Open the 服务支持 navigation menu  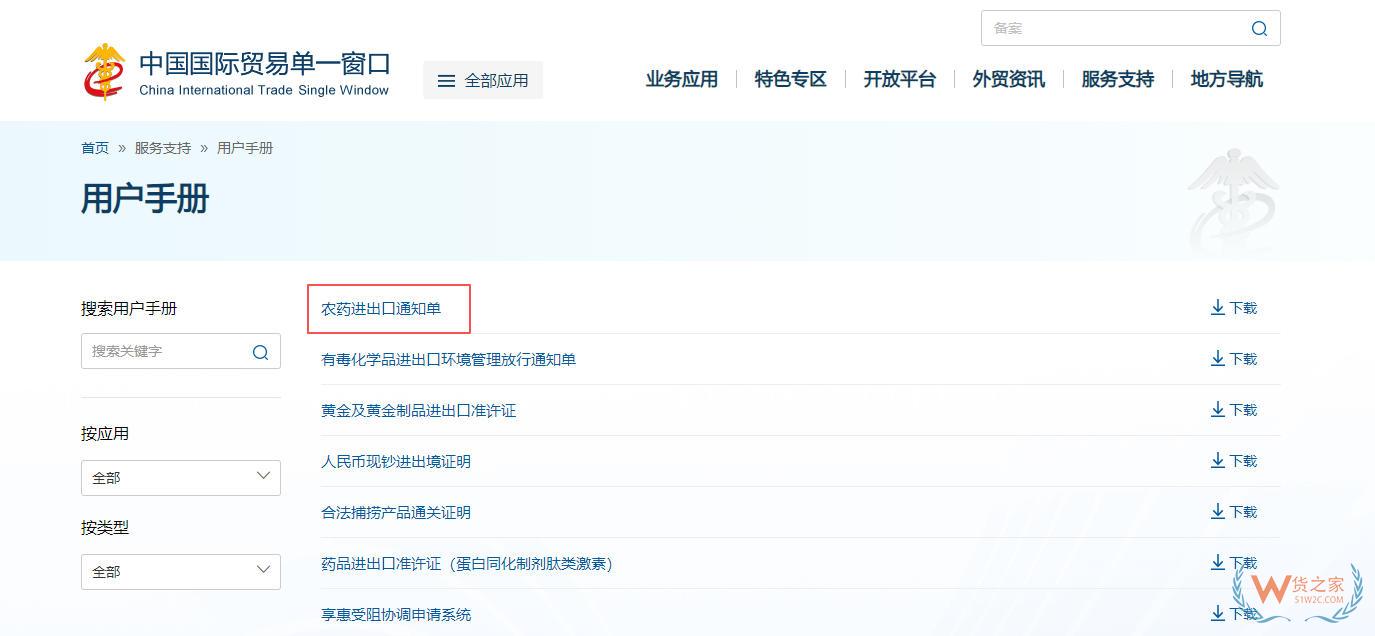[x=1118, y=79]
